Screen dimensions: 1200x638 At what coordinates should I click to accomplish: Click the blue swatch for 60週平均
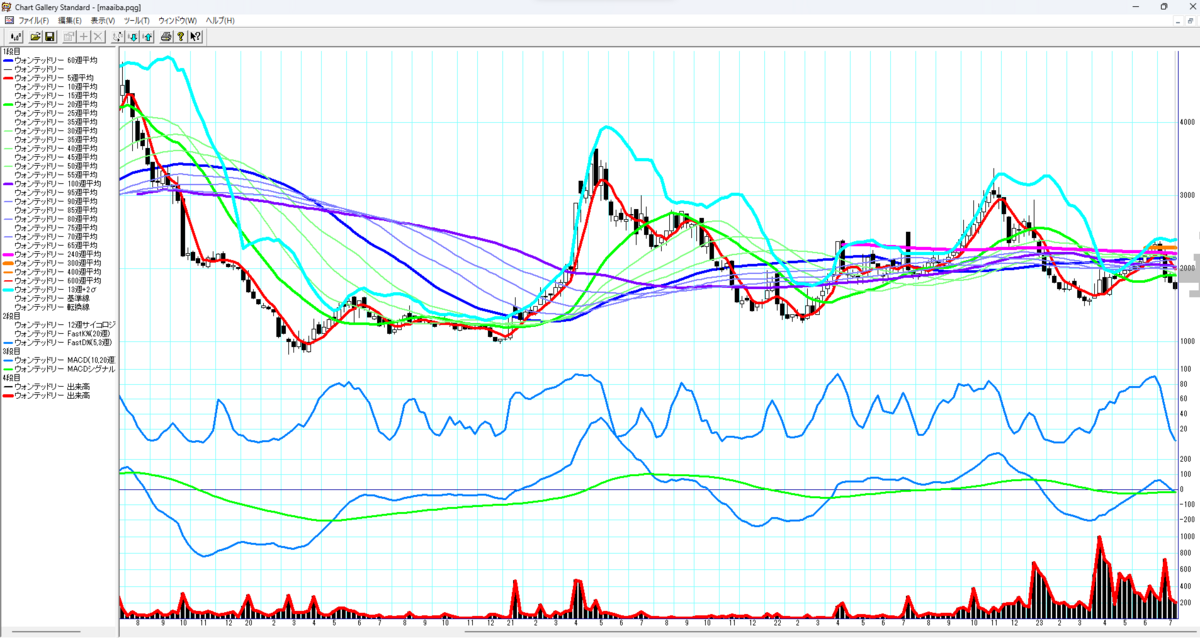tap(8, 60)
